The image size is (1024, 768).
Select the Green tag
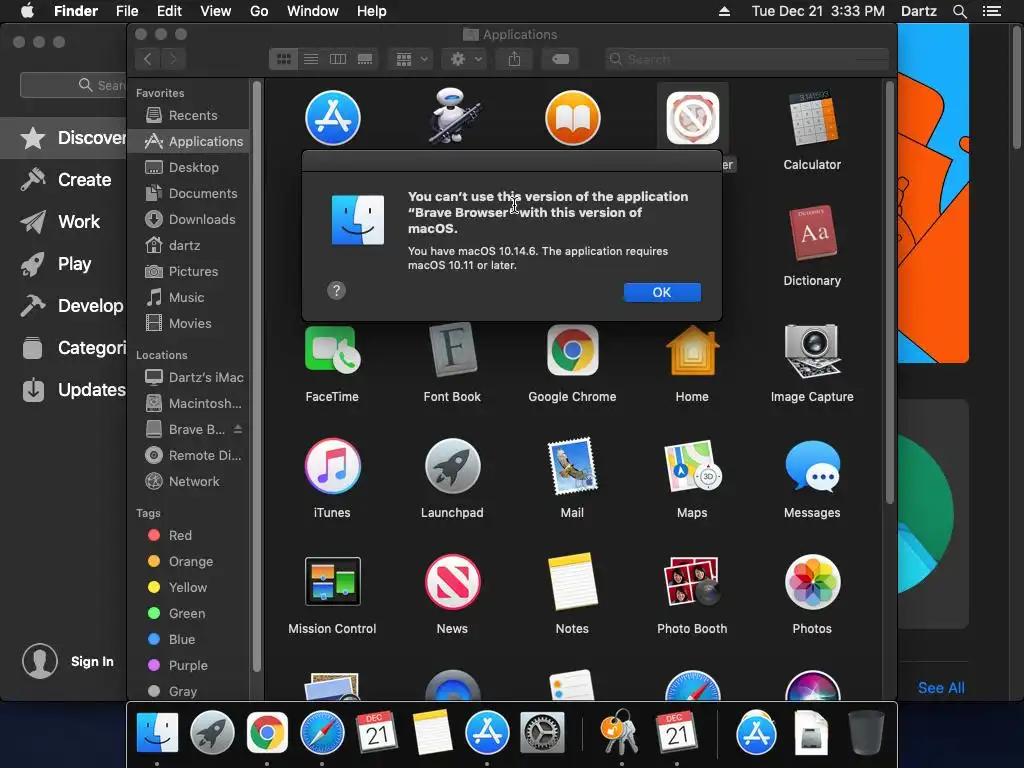(x=188, y=613)
